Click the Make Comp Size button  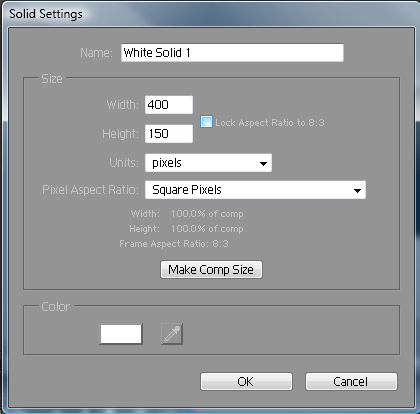tap(211, 269)
